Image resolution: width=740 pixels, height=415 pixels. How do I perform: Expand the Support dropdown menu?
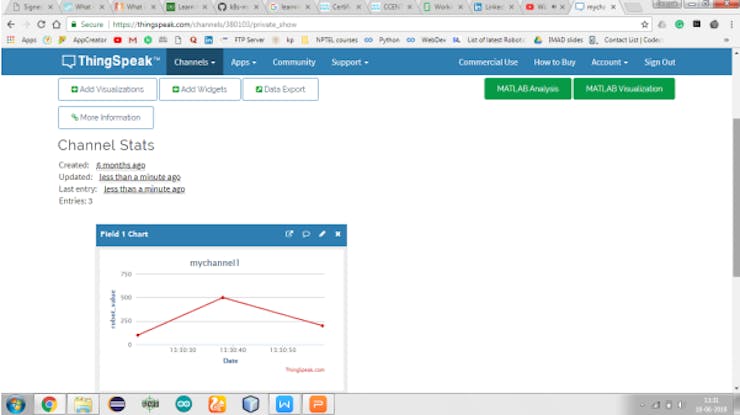tap(349, 62)
